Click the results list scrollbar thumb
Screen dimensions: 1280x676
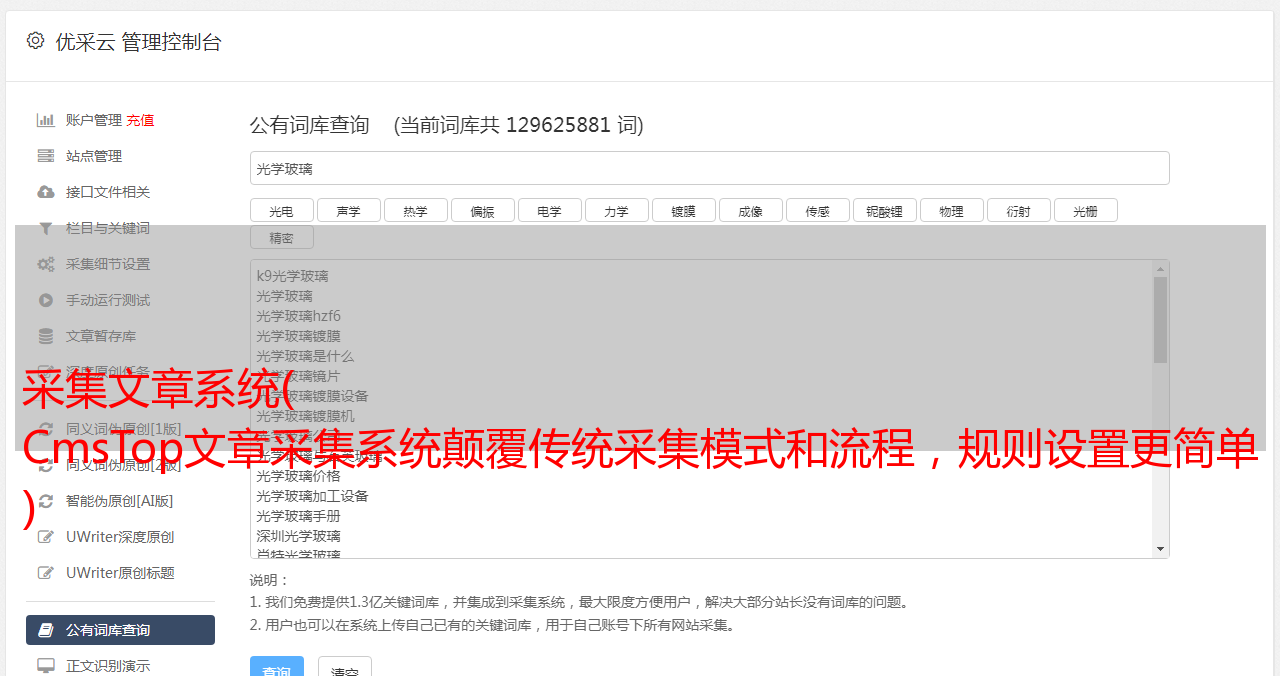tap(1160, 320)
